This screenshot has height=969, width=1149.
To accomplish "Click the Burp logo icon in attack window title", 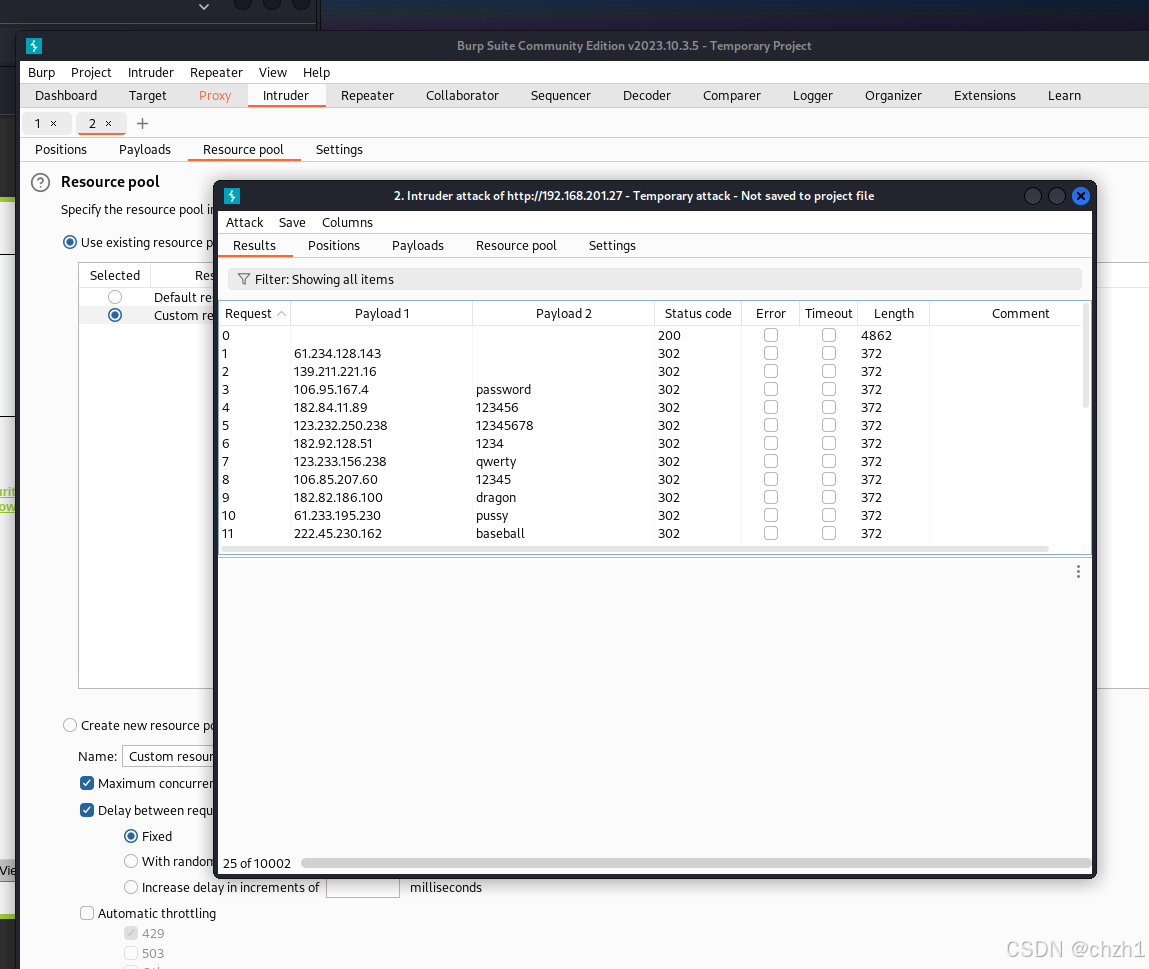I will (232, 196).
